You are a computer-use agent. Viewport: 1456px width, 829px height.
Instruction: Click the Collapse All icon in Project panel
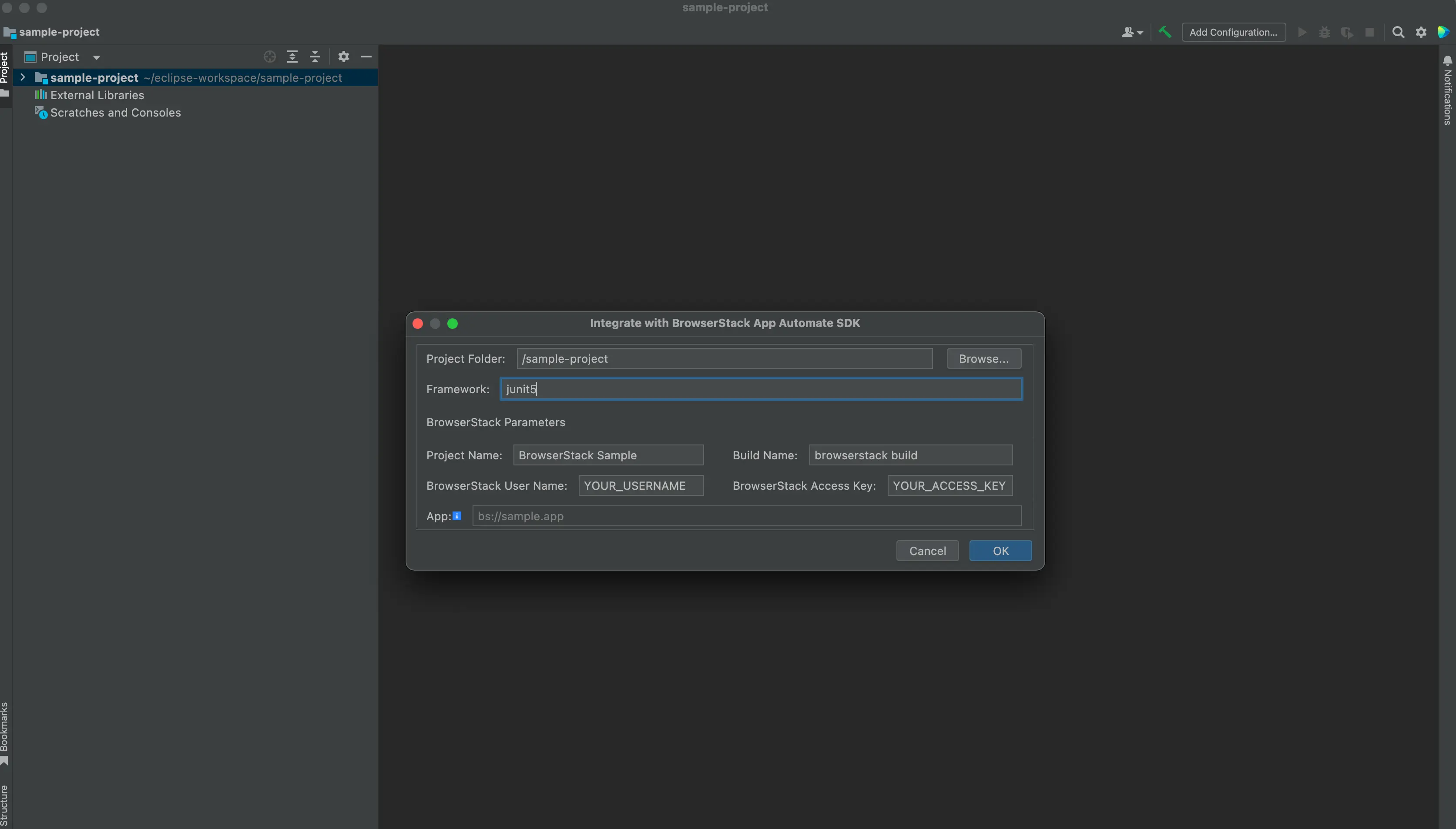315,57
